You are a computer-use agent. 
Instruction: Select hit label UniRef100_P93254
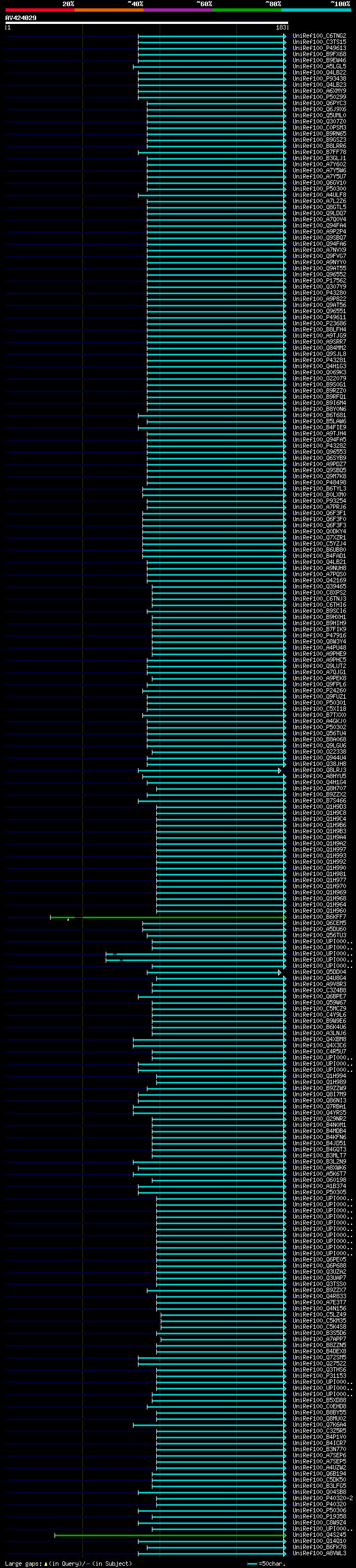(319, 501)
